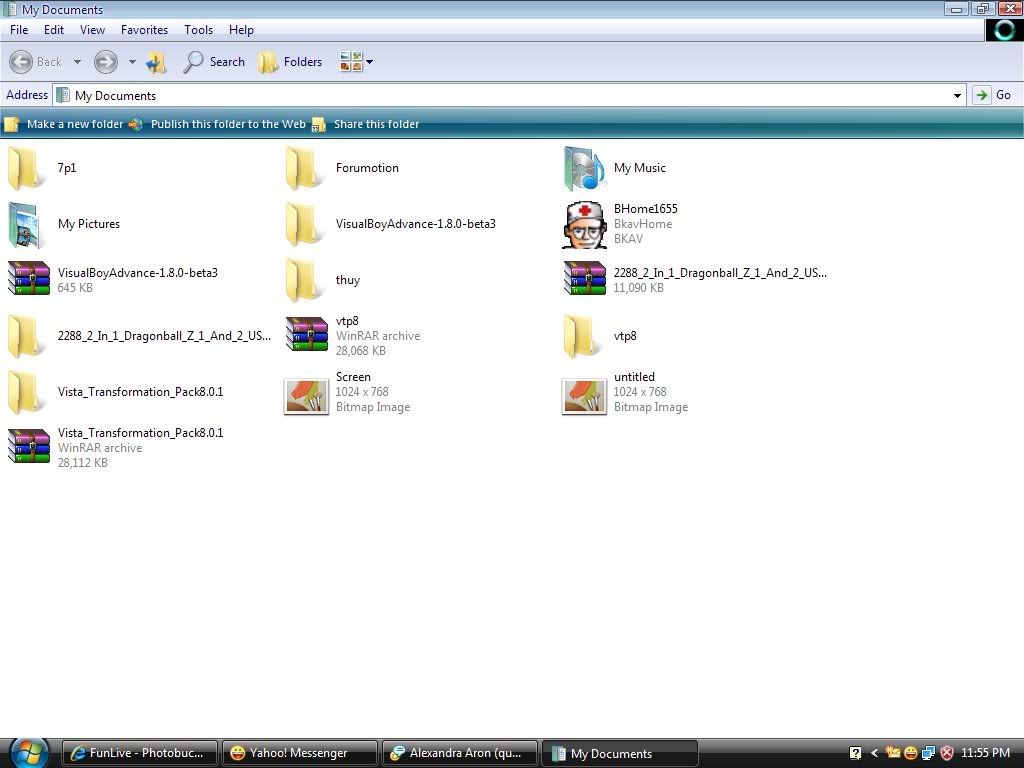Expand hidden tray icons arrow

click(874, 753)
